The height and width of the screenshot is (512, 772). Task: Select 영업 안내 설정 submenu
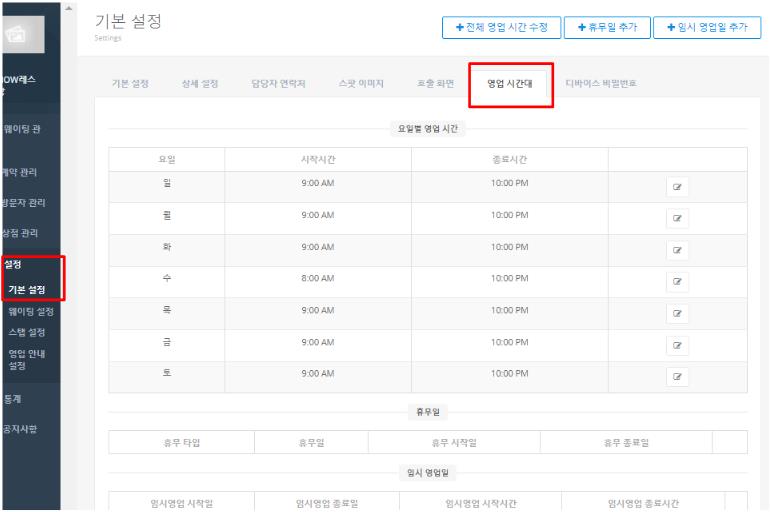click(27, 360)
